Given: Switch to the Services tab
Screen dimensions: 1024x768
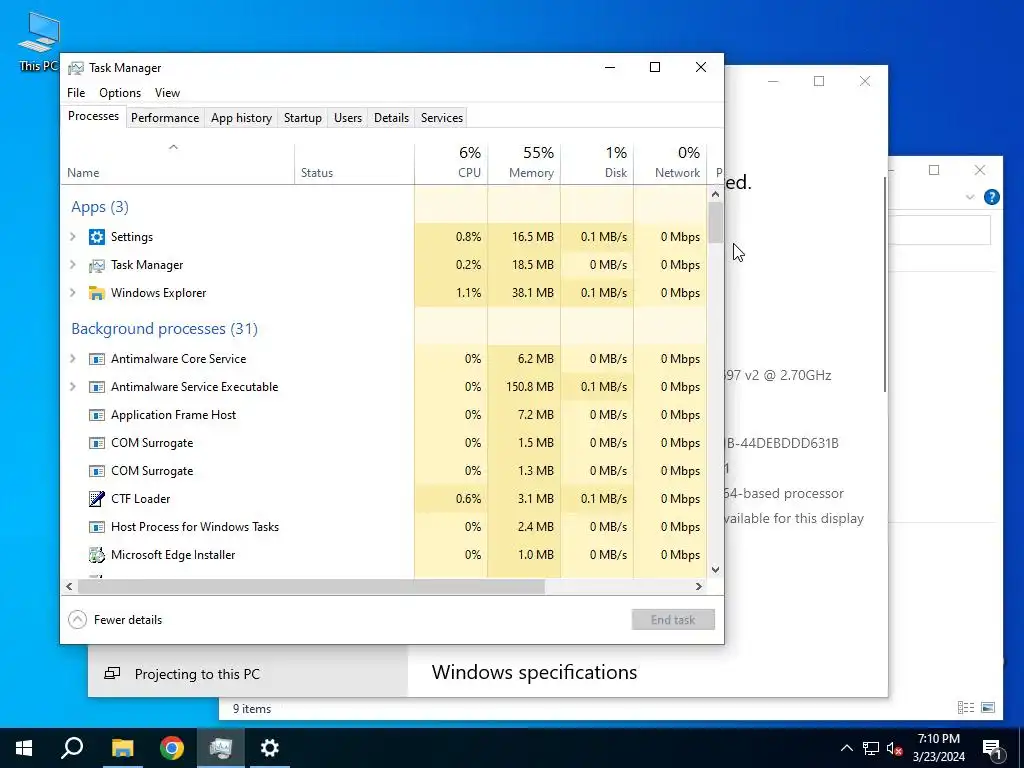Looking at the screenshot, I should pyautogui.click(x=441, y=118).
